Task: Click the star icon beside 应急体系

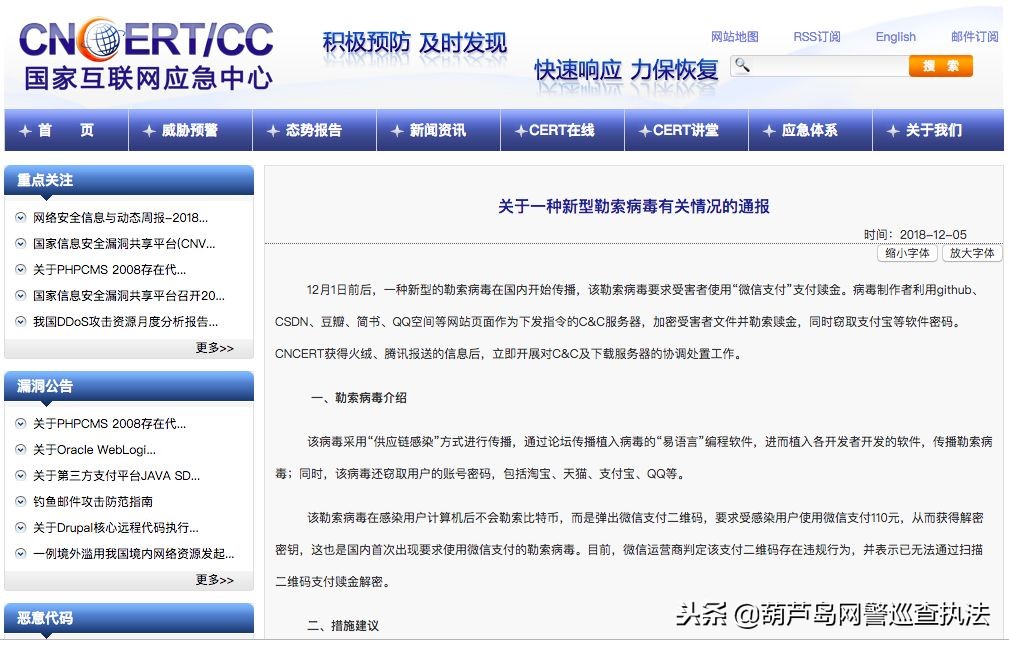Action: click(769, 130)
